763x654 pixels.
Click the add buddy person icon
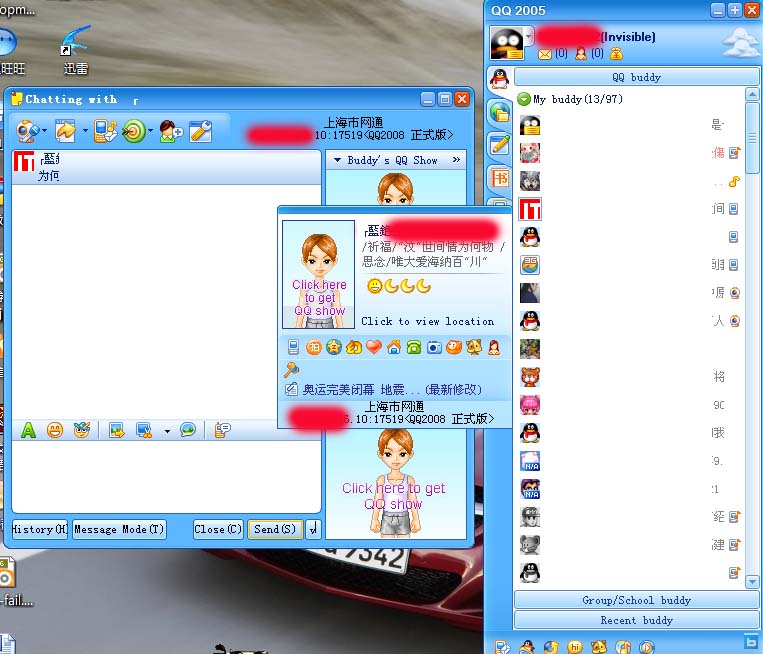[170, 131]
